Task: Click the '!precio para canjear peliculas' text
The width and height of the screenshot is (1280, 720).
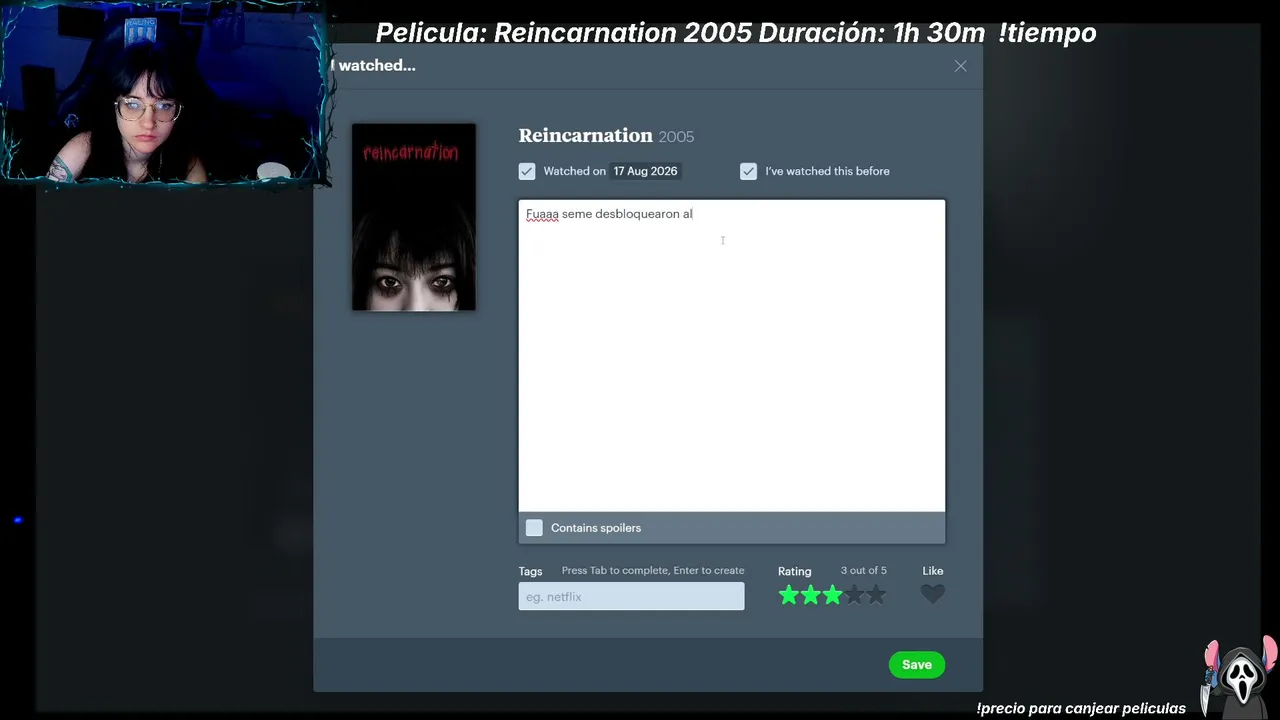Action: pos(1081,708)
